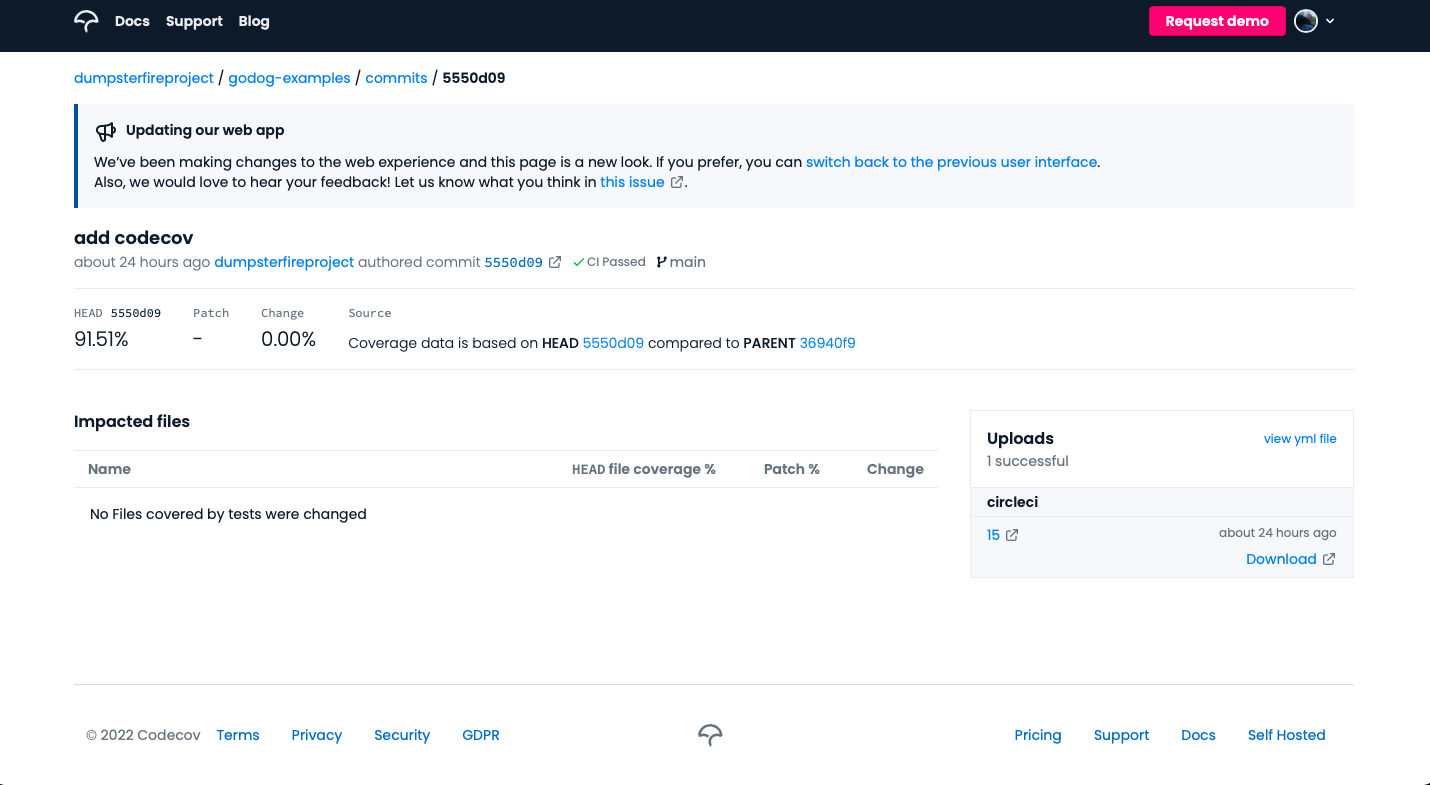The image size is (1430, 785).
Task: Click the Change column header in table
Action: click(x=895, y=469)
